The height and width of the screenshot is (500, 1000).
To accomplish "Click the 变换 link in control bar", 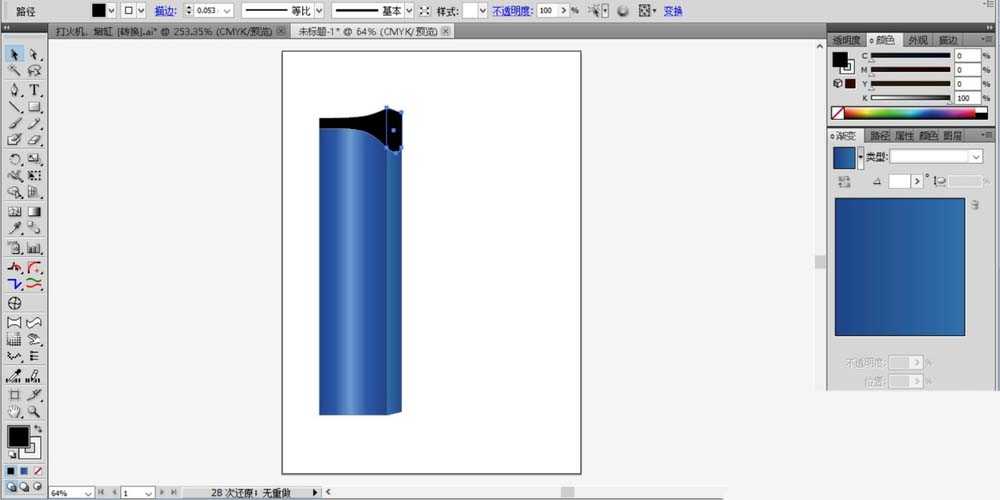I will tap(673, 11).
